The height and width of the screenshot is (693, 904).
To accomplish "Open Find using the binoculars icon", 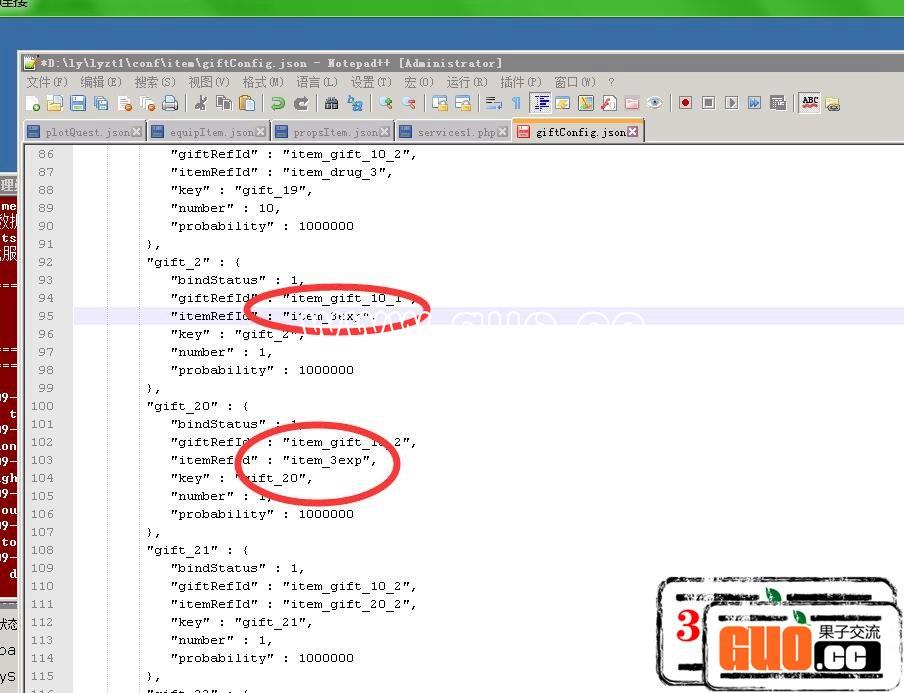I will (x=331, y=103).
